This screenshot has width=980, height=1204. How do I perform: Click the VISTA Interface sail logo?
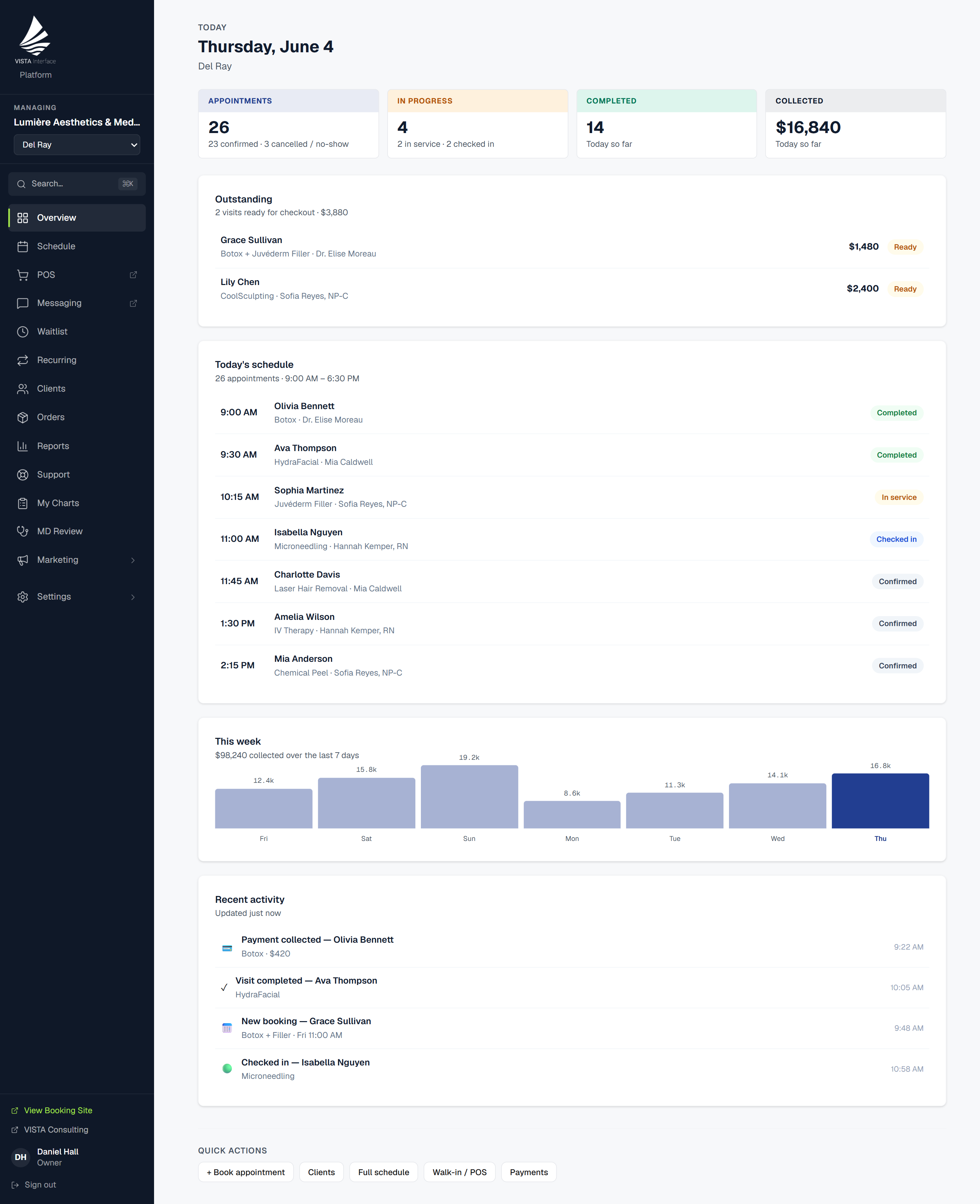(35, 40)
